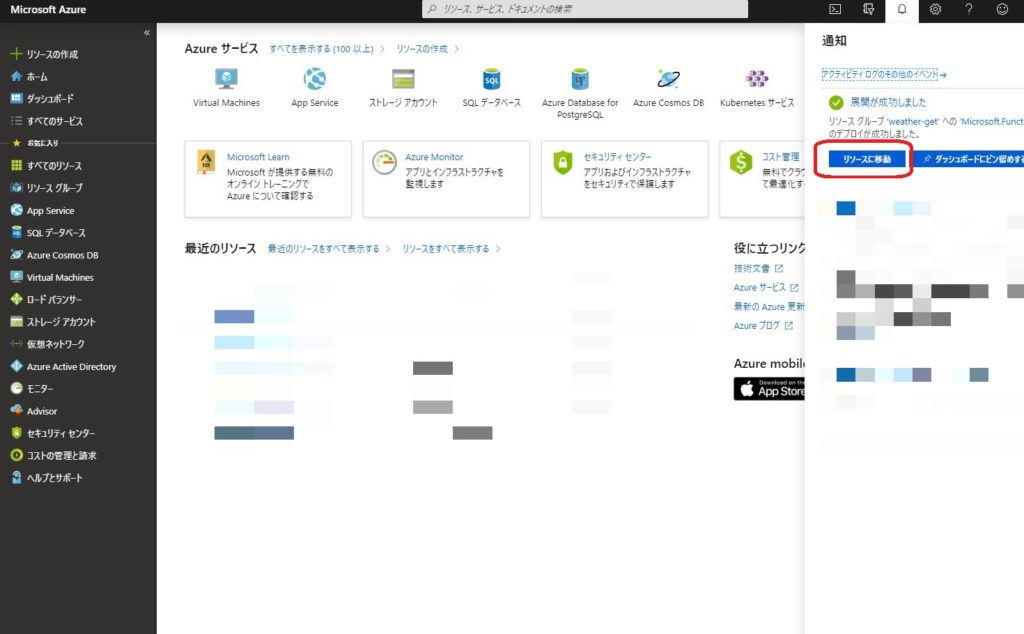The height and width of the screenshot is (634, 1024).
Task: Open Cloud Shell from top bar
Action: coord(835,9)
